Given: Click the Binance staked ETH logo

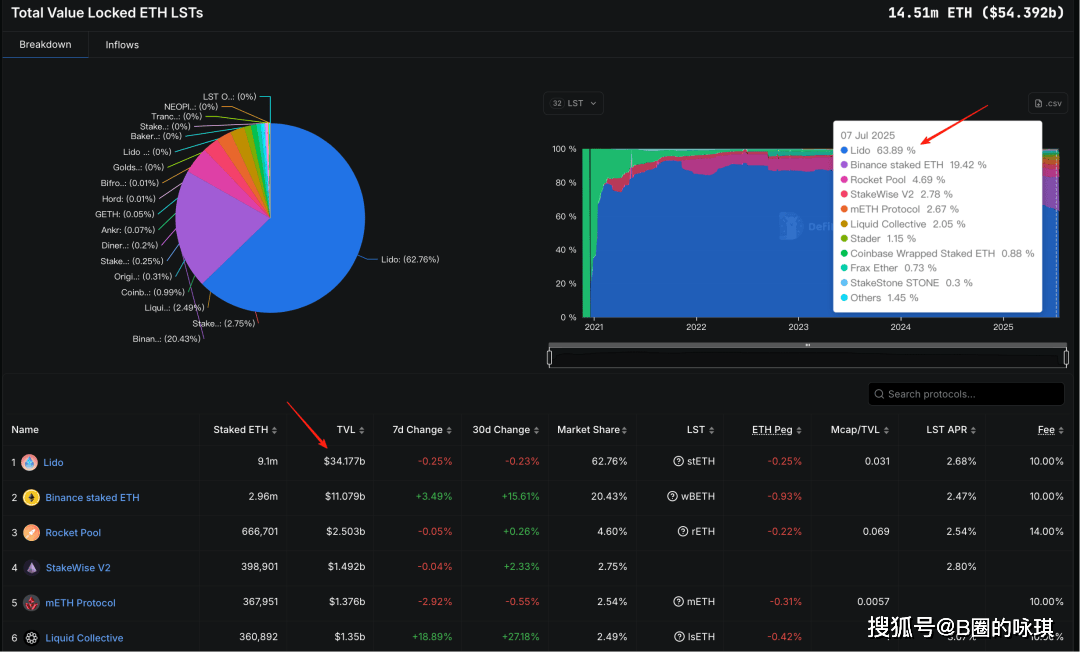Looking at the screenshot, I should pyautogui.click(x=31, y=497).
